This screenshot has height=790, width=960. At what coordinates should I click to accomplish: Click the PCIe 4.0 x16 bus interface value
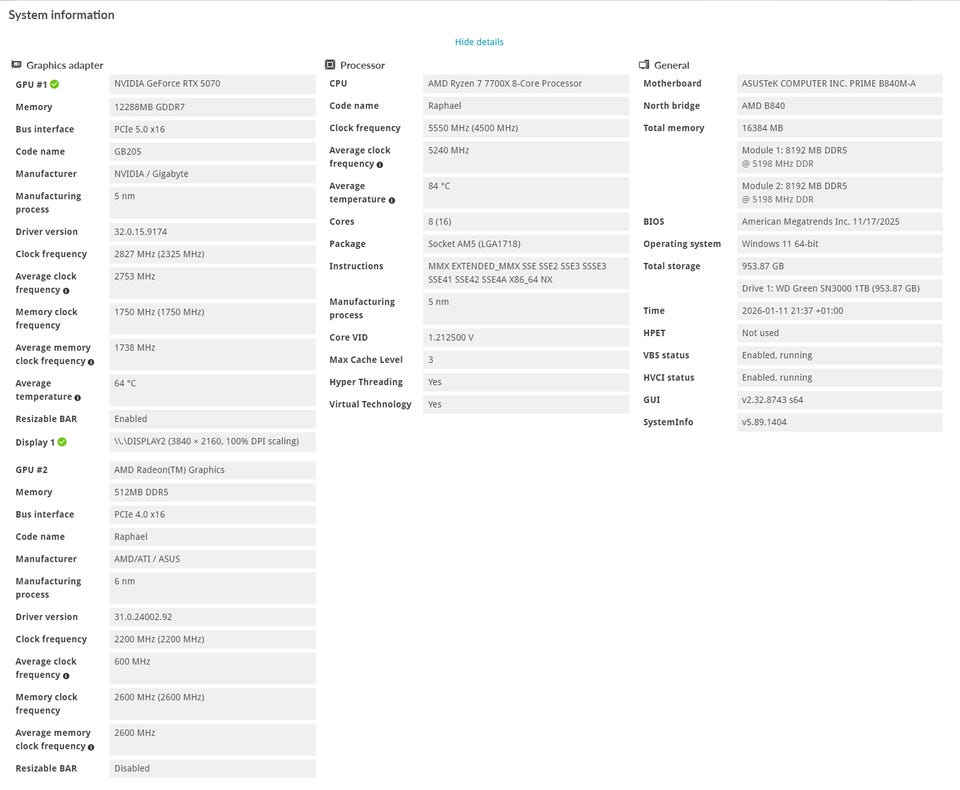pos(212,514)
